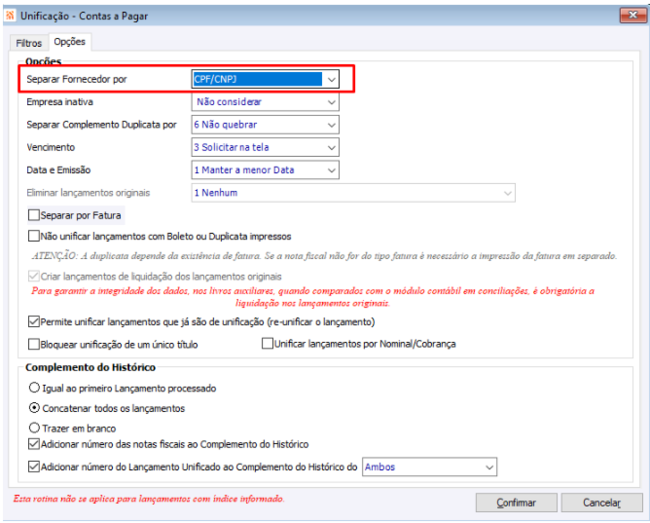
Task: Select Concatenar todos os lançamentos option
Action: pyautogui.click(x=34, y=408)
